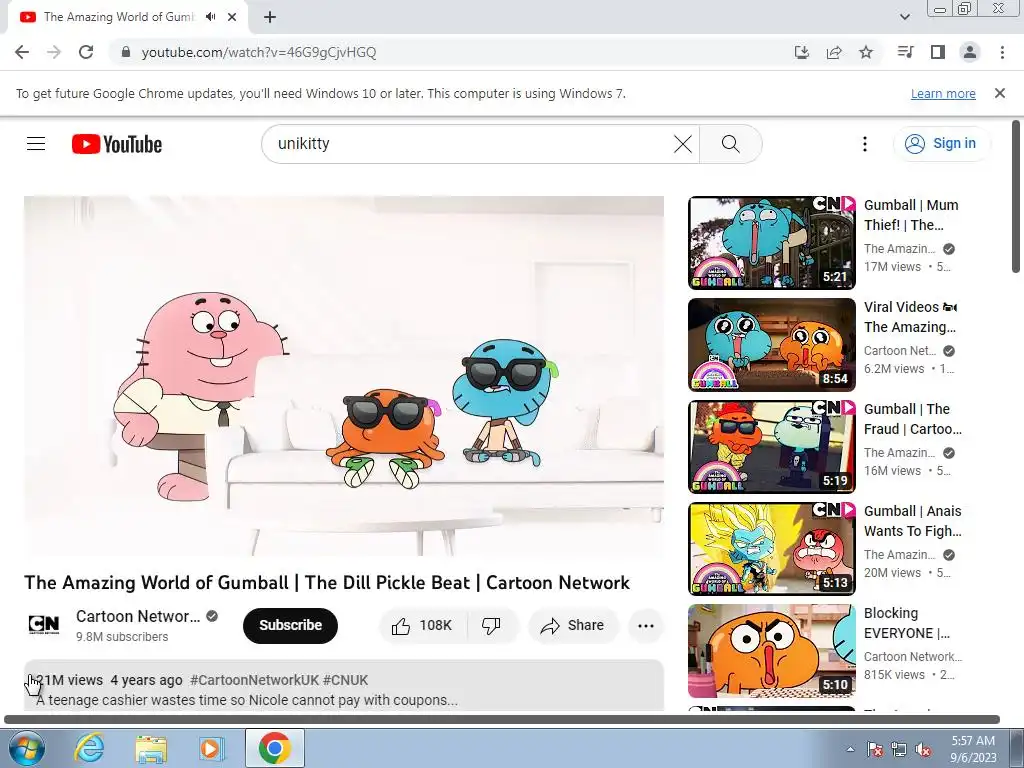This screenshot has height=768, width=1024.
Task: Open Blocking EVERYONE video thumbnail
Action: coord(771,650)
